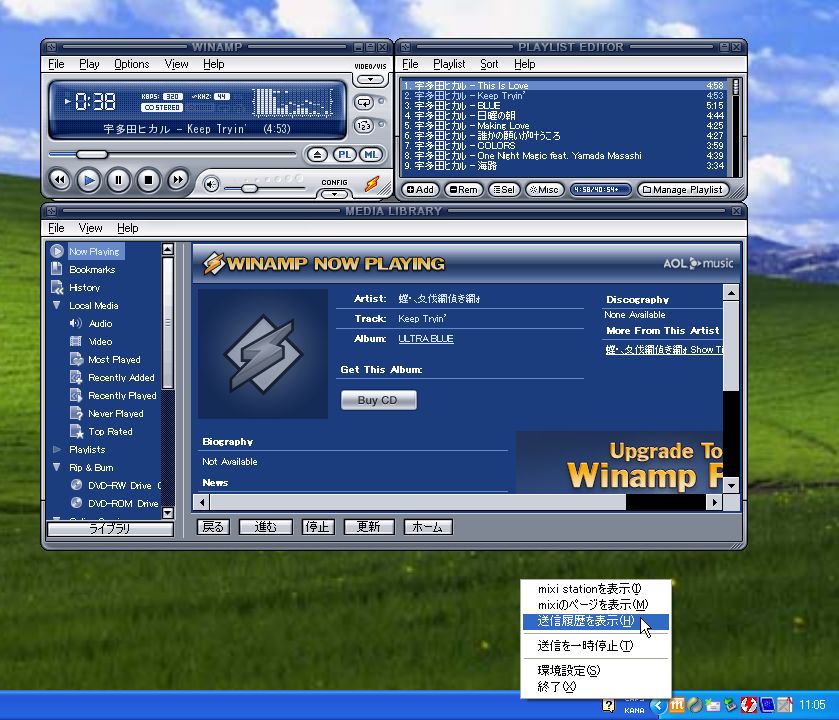Click the Play button in Winamp
839x720 pixels.
(x=89, y=180)
